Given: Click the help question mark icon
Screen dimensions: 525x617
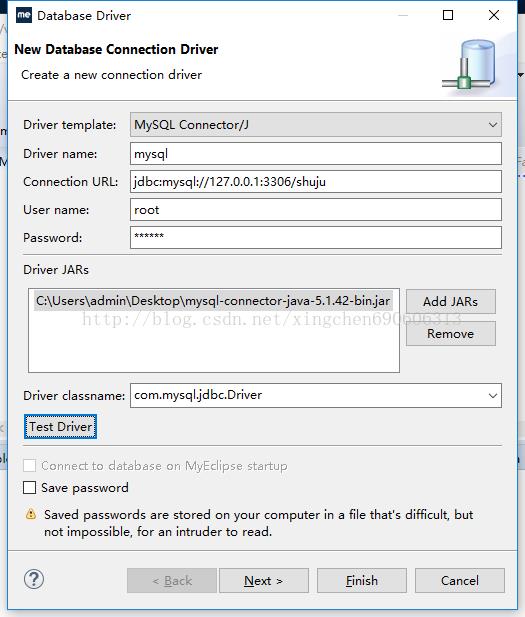Looking at the screenshot, I should point(34,580).
